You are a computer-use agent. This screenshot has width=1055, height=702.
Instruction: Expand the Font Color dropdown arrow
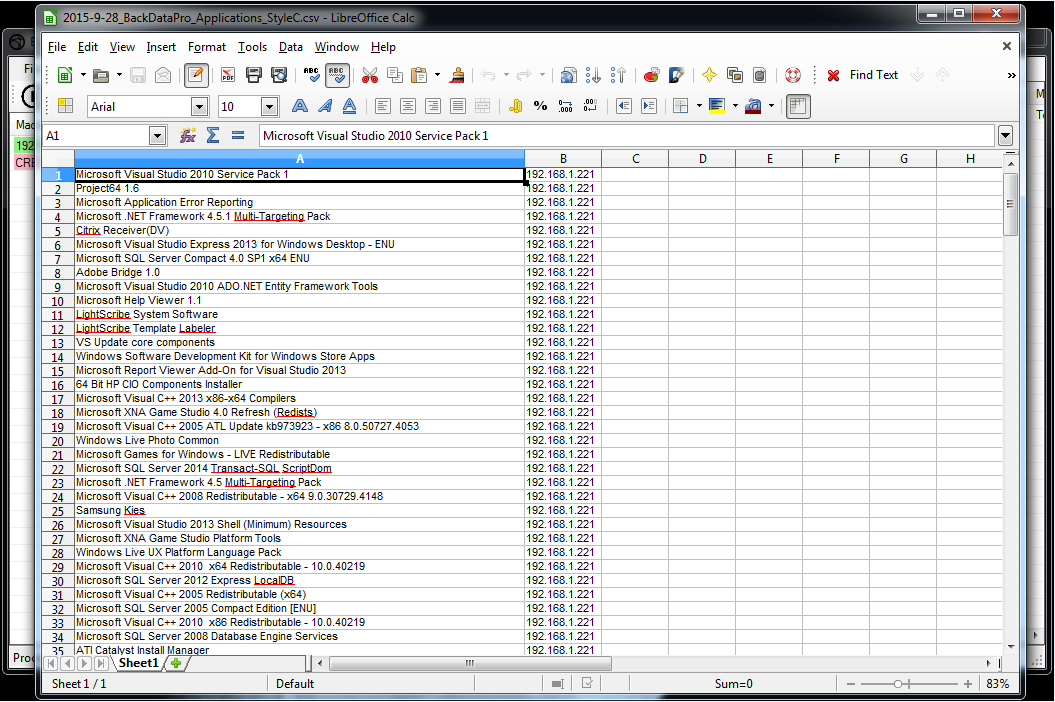[771, 106]
